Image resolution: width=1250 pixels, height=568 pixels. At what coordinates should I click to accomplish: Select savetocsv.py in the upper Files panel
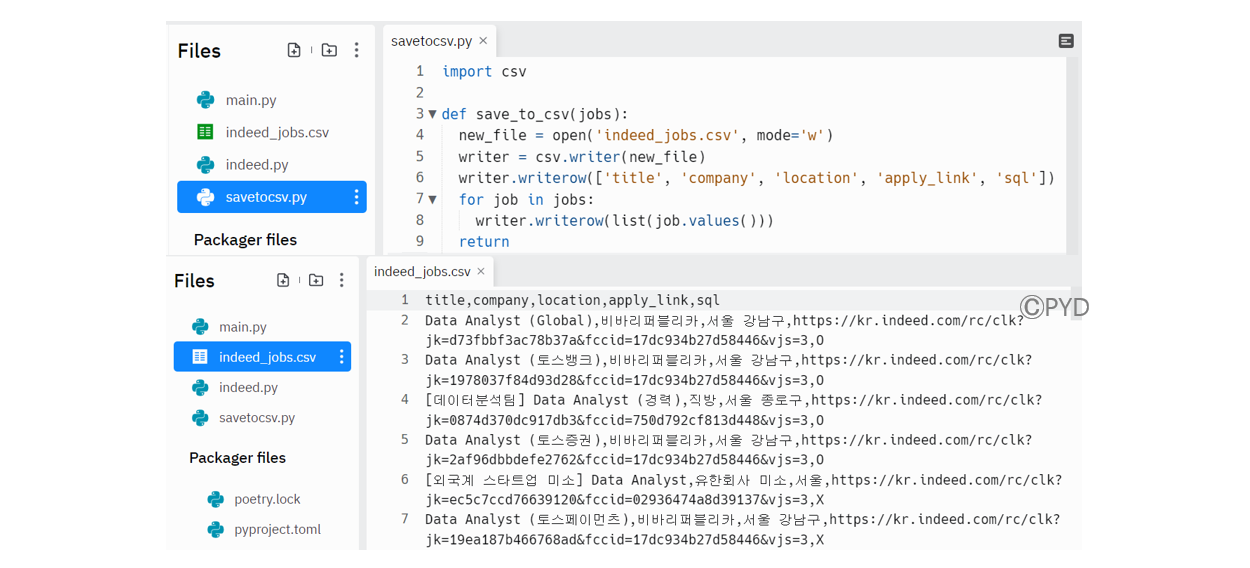coord(272,197)
